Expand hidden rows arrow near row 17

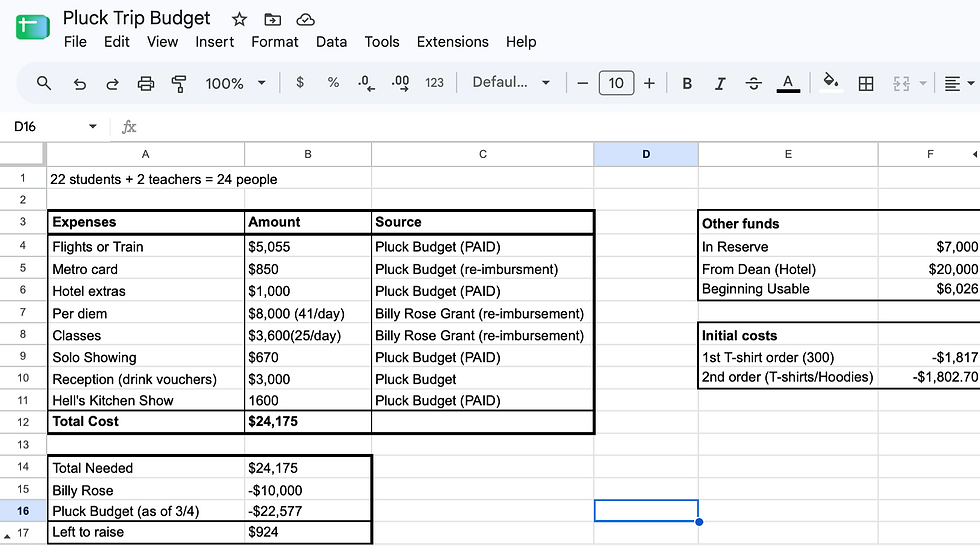click(x=7, y=537)
